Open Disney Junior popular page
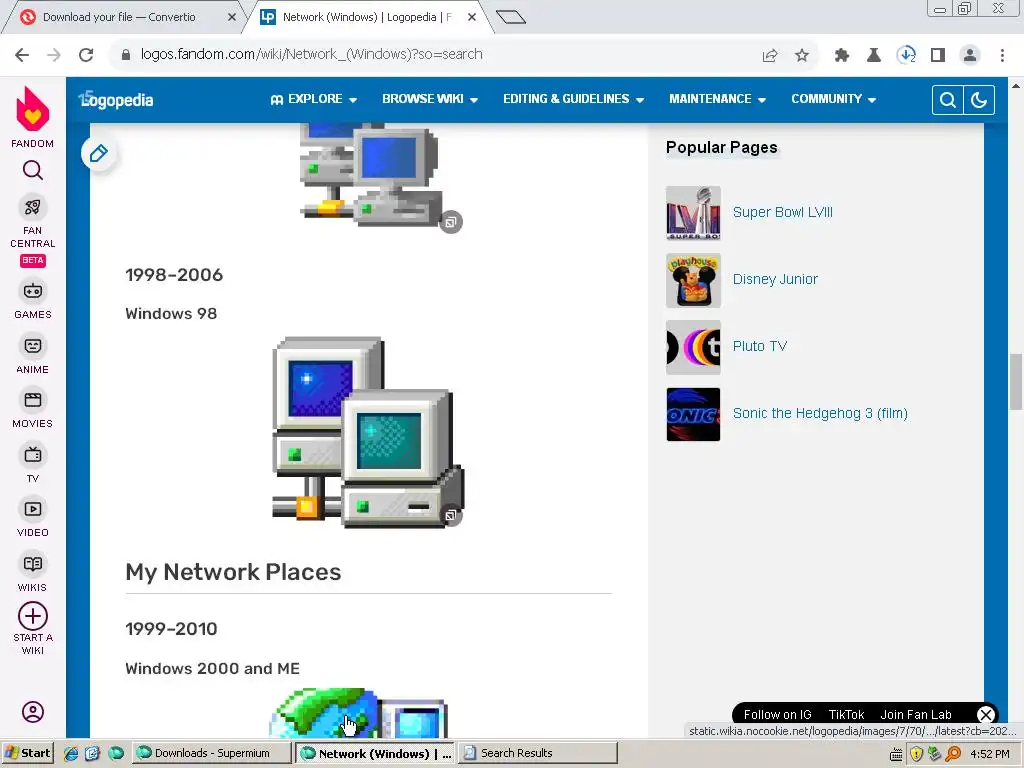 tap(775, 280)
